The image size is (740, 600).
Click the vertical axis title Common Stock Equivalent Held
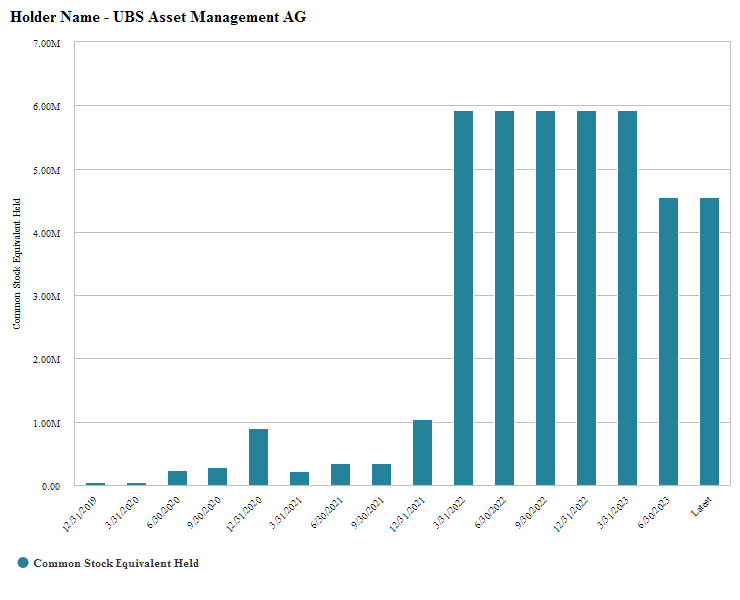pos(17,263)
